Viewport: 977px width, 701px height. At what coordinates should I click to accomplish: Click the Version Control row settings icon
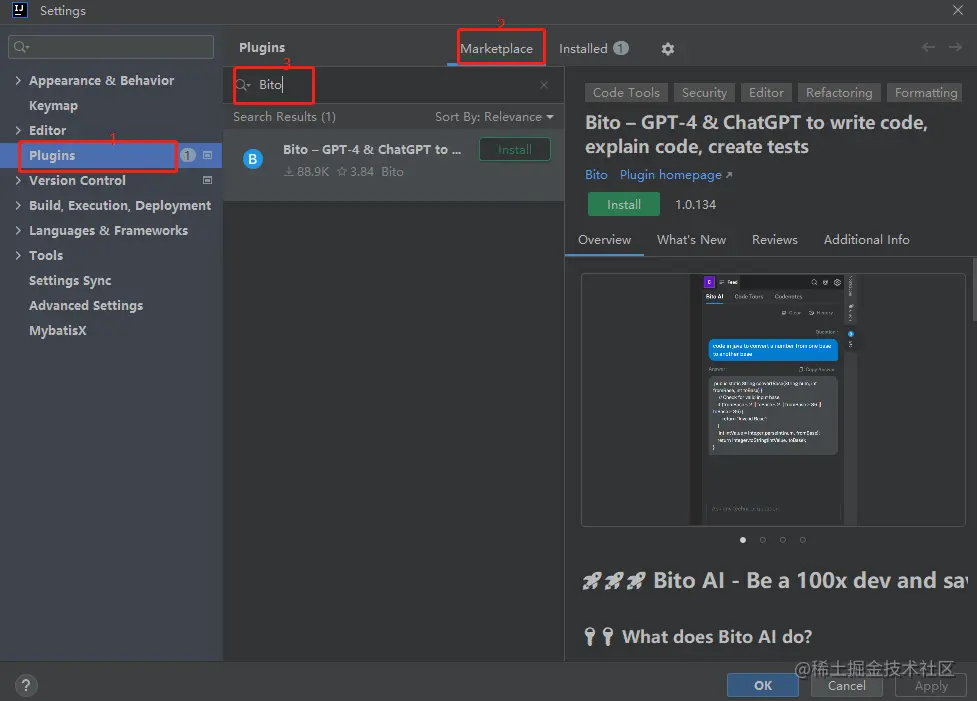pyautogui.click(x=207, y=180)
